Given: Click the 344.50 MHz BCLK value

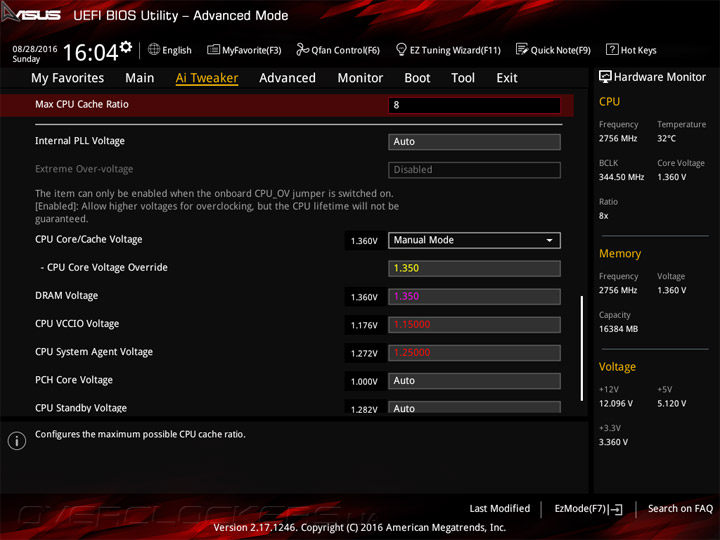Looking at the screenshot, I should [621, 177].
